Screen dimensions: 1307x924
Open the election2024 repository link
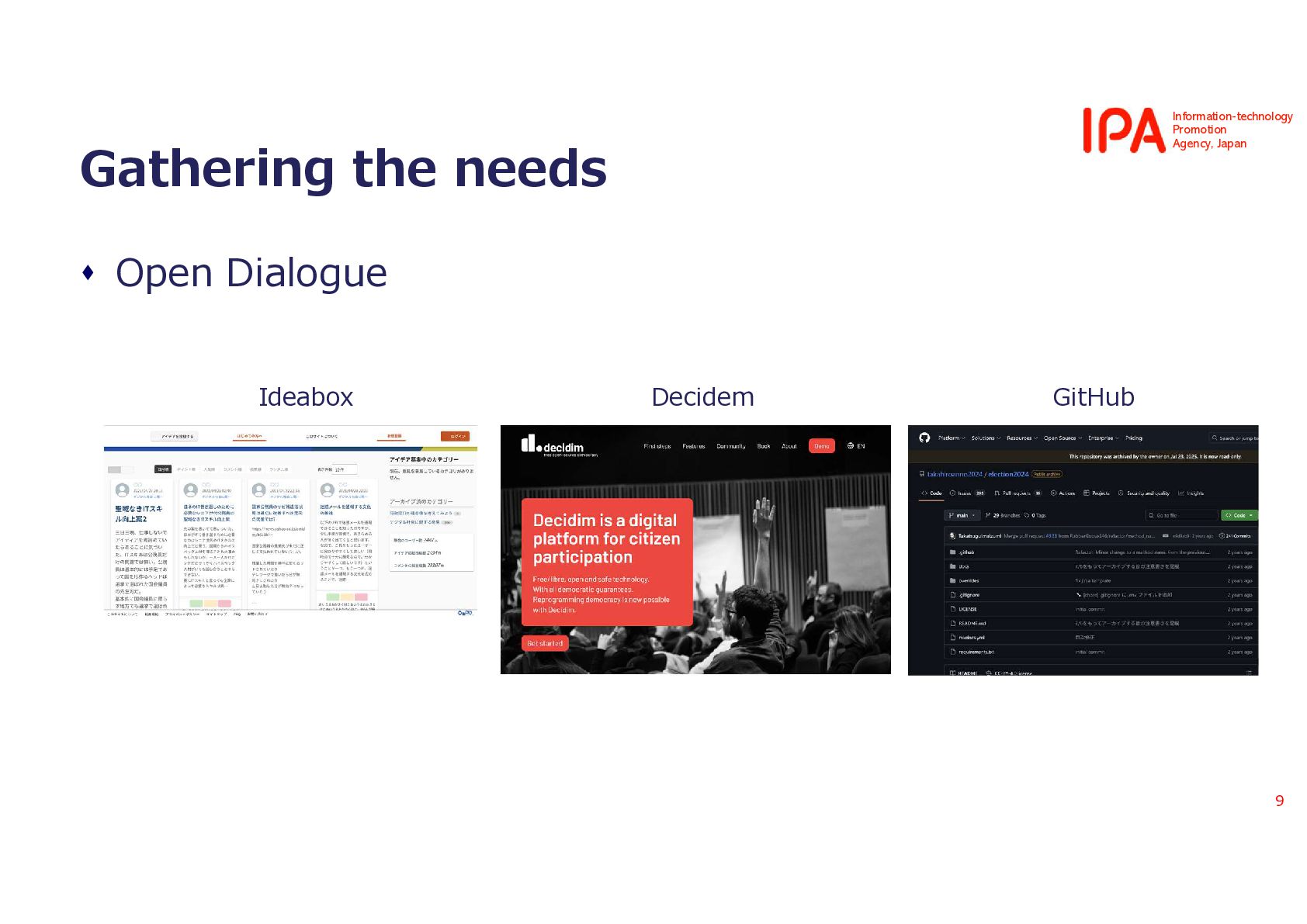coord(1008,474)
